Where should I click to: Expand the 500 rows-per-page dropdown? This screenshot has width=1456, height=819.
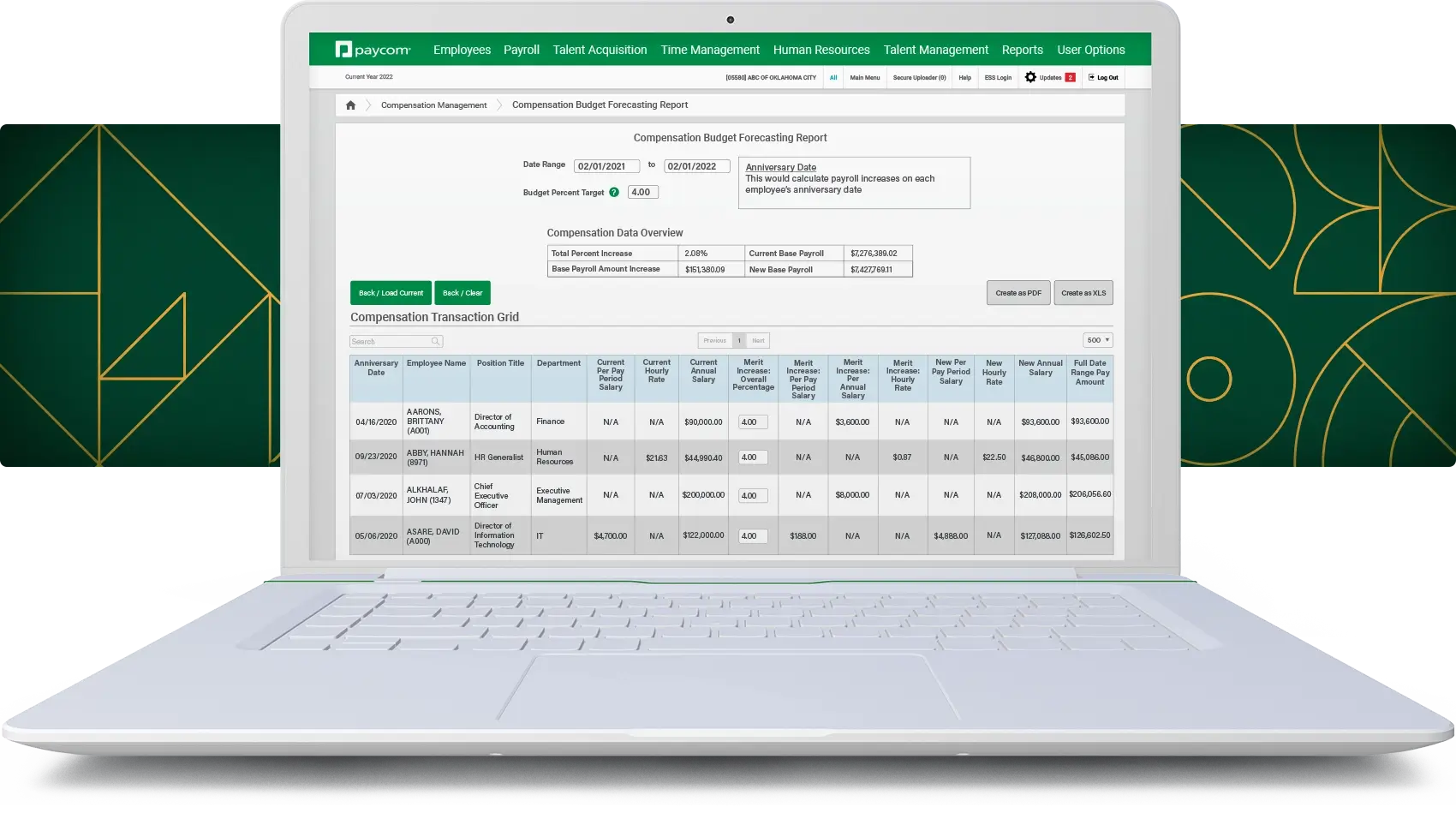coord(1097,340)
